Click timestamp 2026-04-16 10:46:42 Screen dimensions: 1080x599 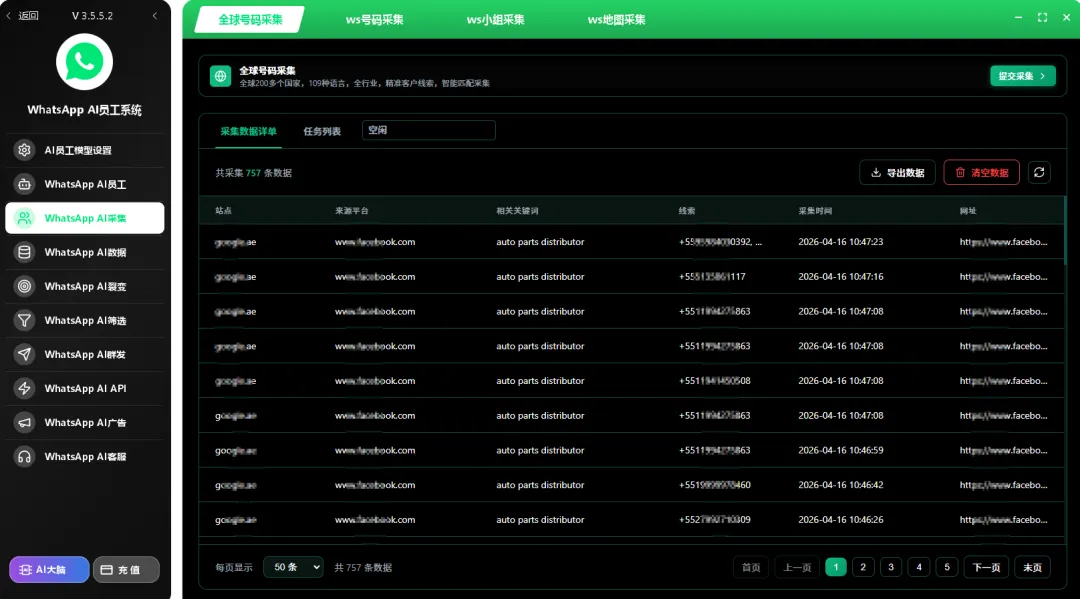coord(840,485)
